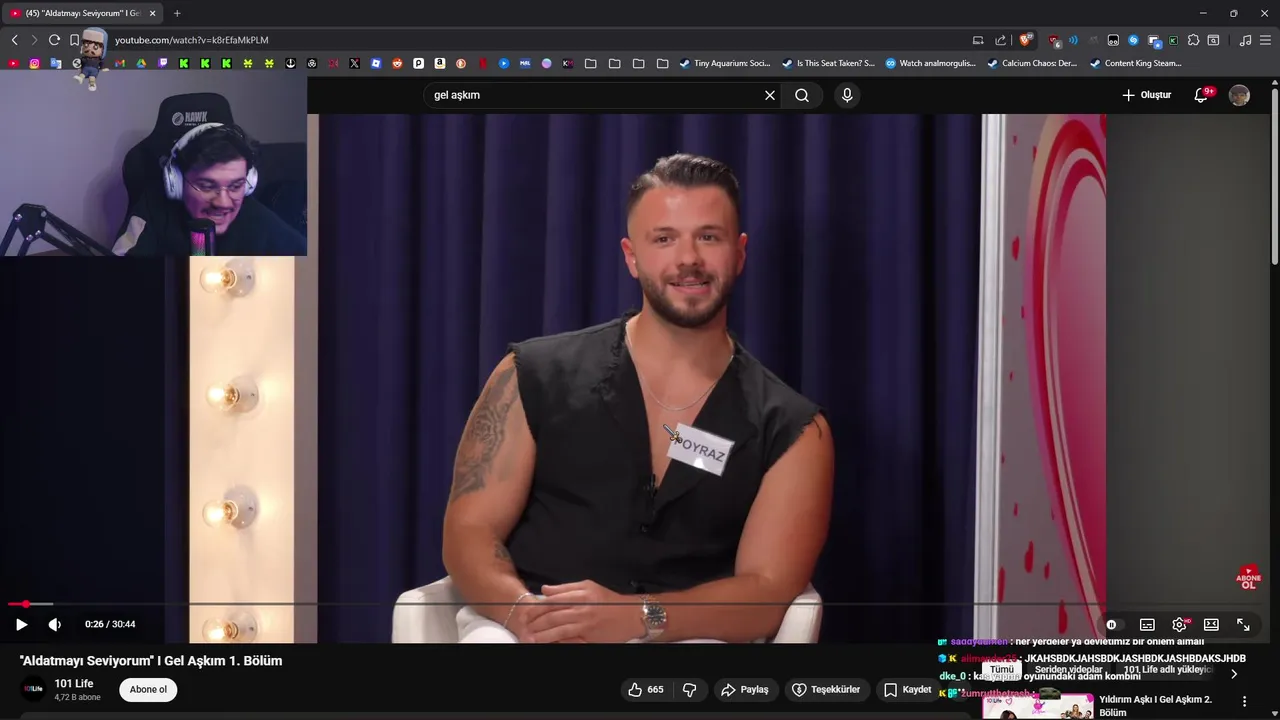
Task: Go back in the browser
Action: click(14, 40)
